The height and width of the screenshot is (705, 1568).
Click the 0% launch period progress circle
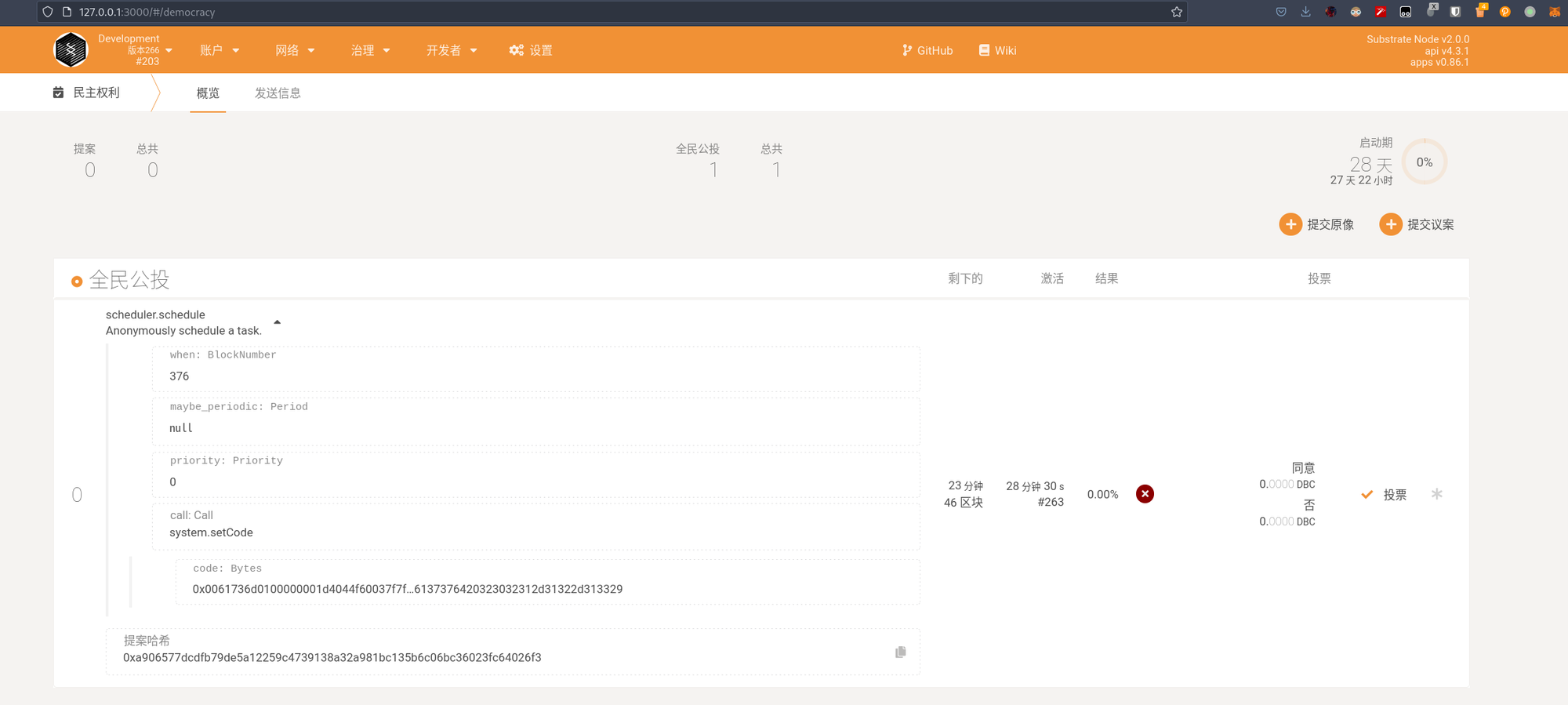pyautogui.click(x=1425, y=162)
